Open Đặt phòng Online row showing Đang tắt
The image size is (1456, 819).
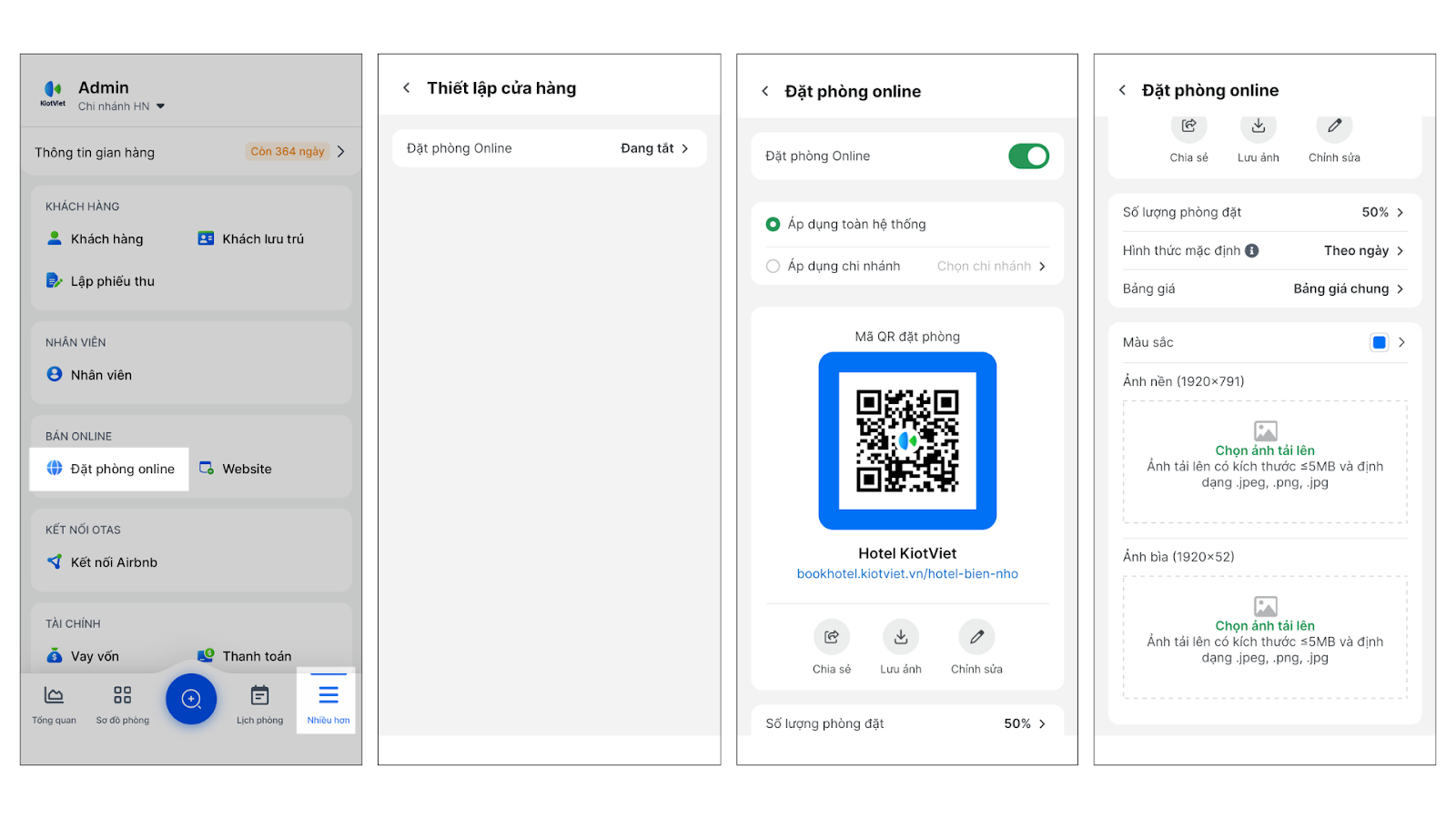pos(549,148)
